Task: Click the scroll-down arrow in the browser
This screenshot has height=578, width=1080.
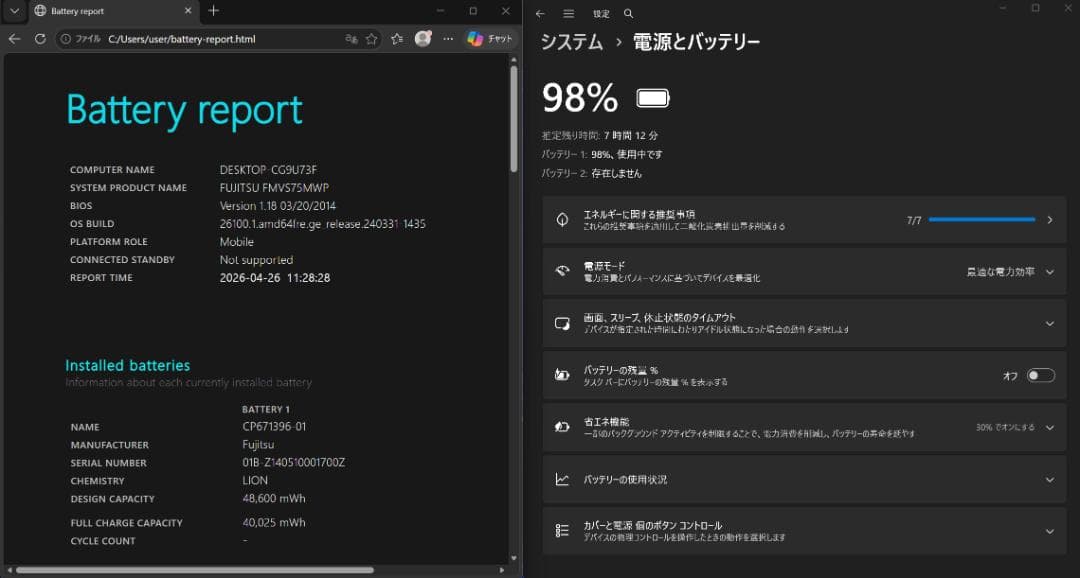Action: tap(513, 559)
